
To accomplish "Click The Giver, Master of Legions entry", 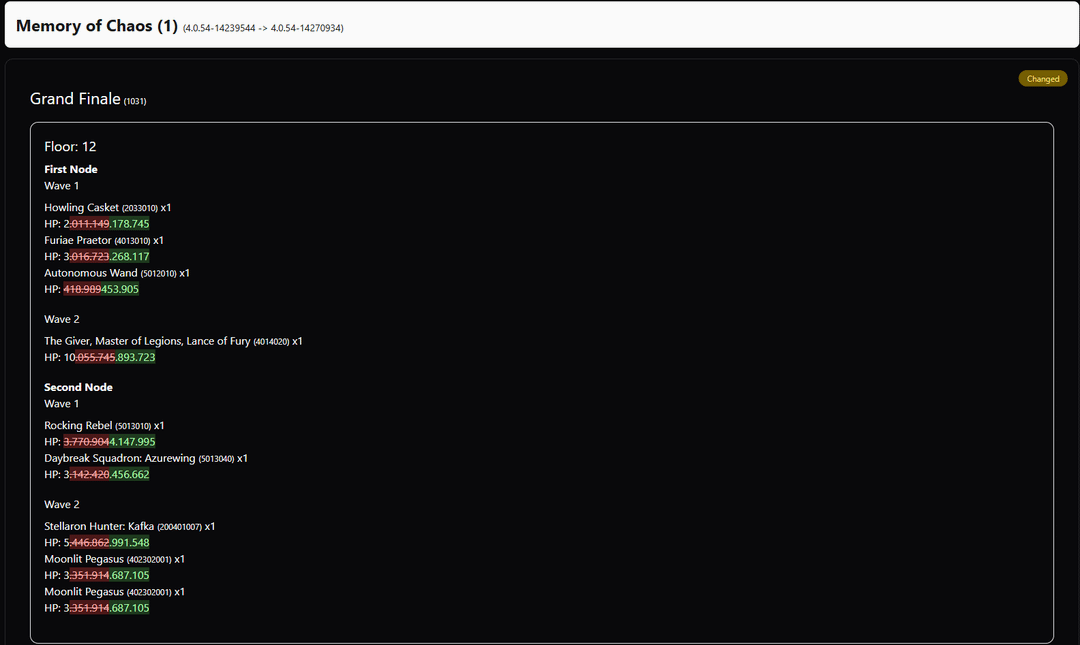I will click(x=173, y=341).
